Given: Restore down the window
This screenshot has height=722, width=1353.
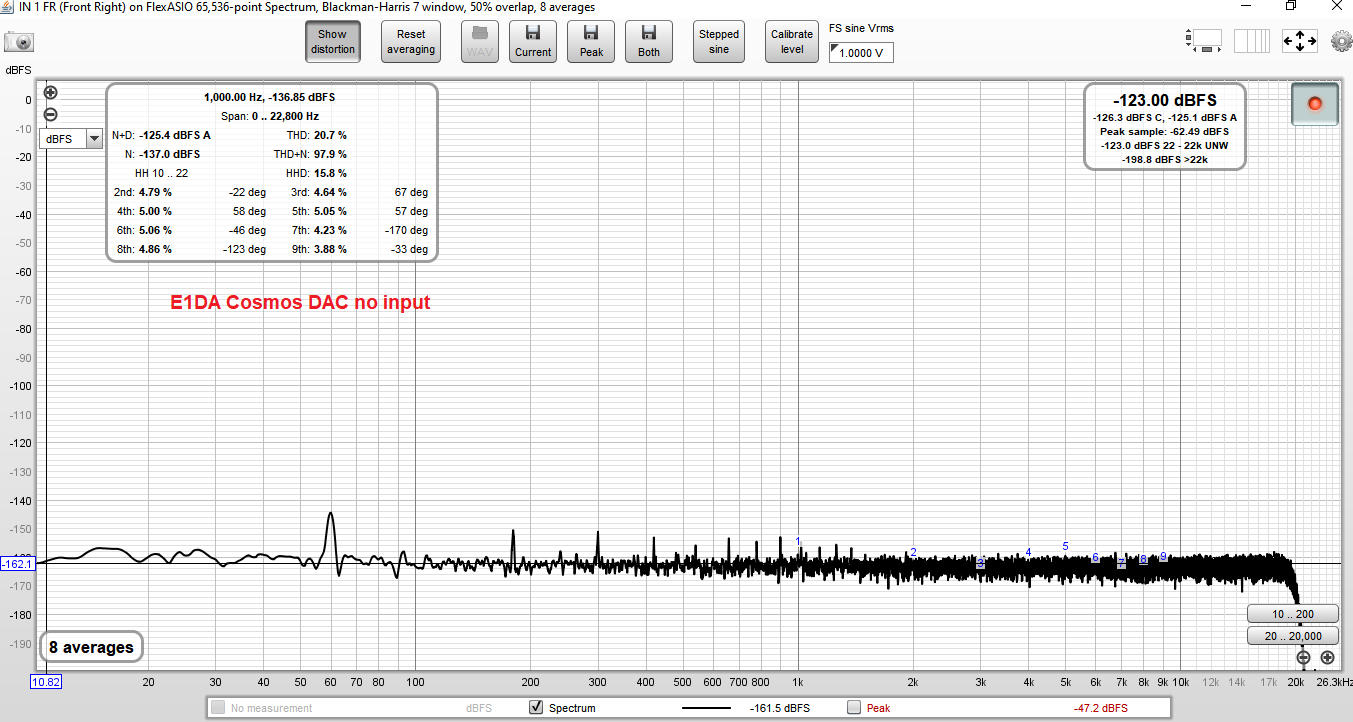Looking at the screenshot, I should [1291, 6].
